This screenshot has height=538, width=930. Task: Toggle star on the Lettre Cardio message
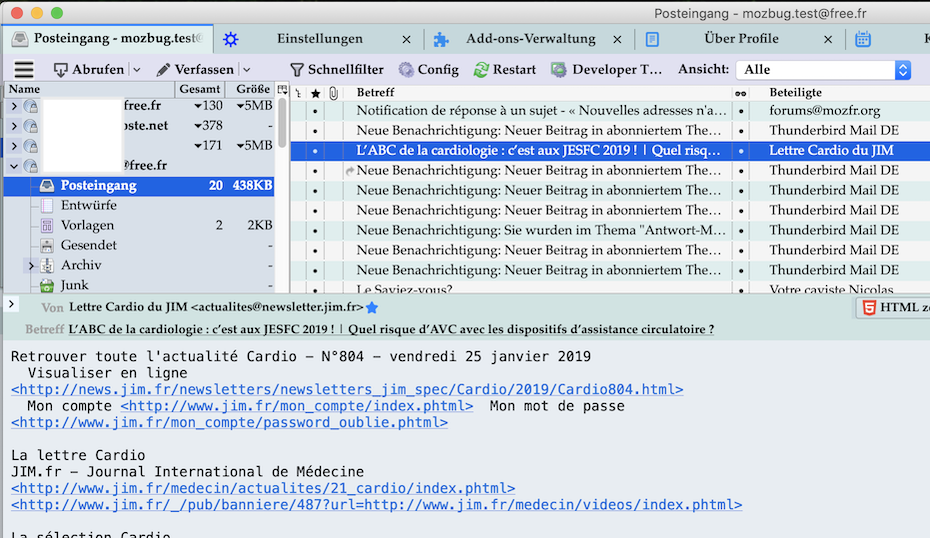[316, 150]
